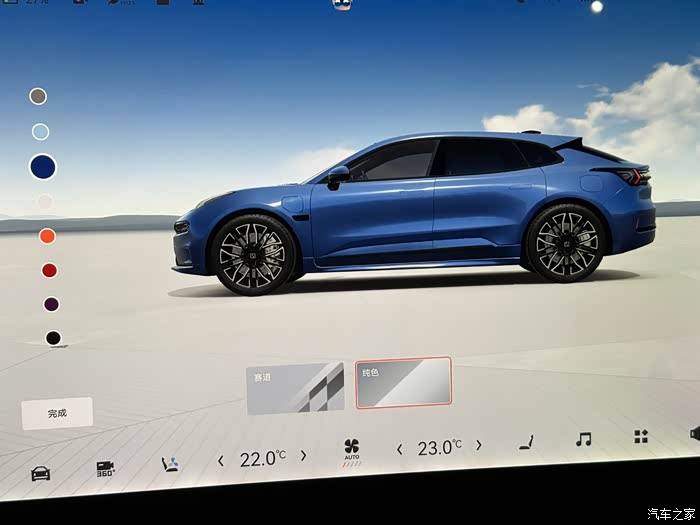Select the 纯色 solid color style
The width and height of the screenshot is (700, 525).
point(403,382)
